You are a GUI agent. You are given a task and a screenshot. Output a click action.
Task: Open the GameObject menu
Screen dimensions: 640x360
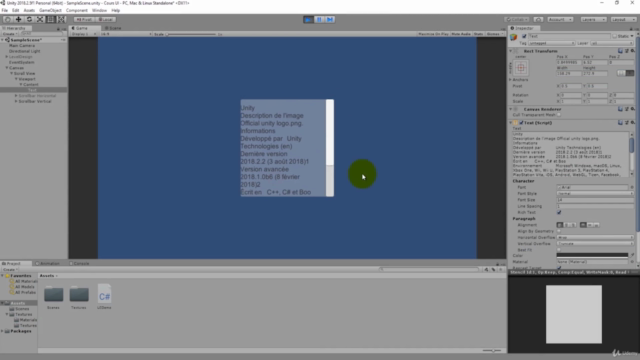coord(50,10)
